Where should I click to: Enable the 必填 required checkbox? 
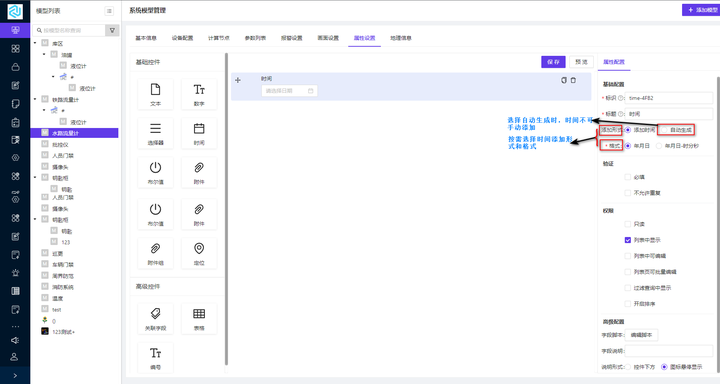(628, 177)
